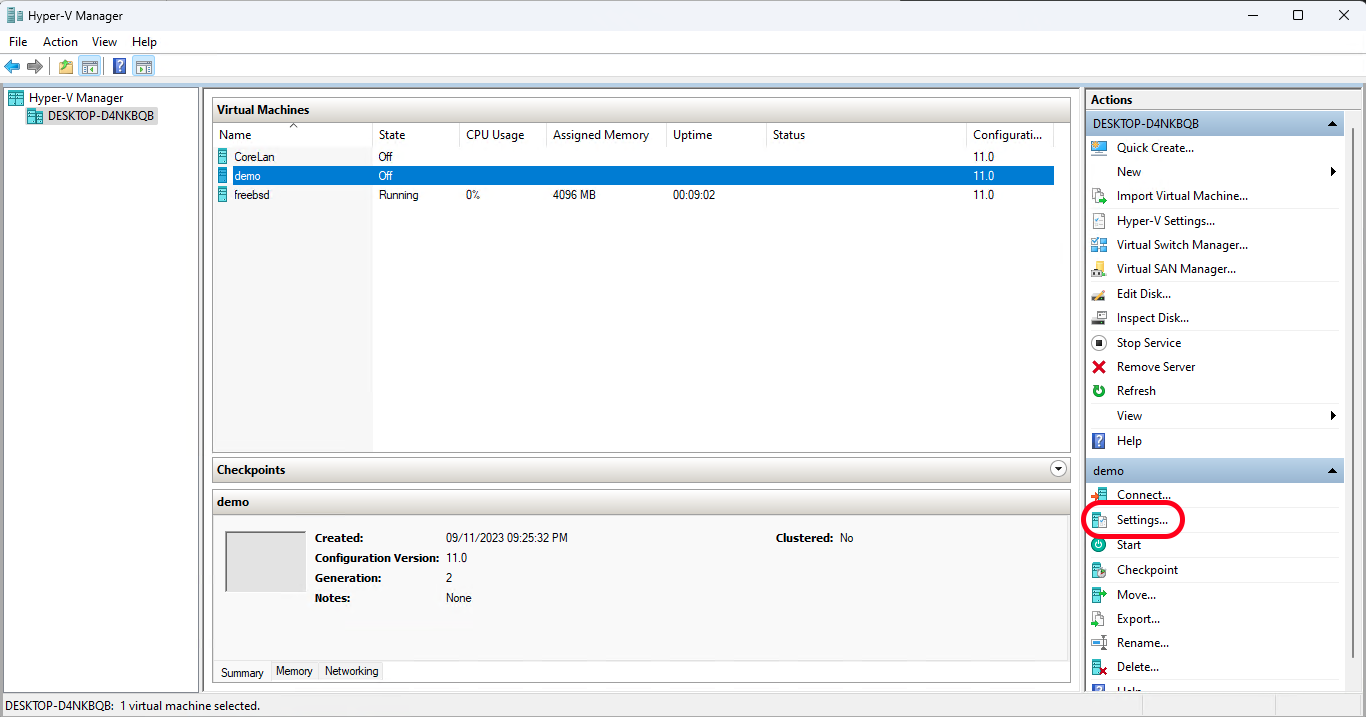Image resolution: width=1366 pixels, height=717 pixels.
Task: Click the blue Help toolbar icon
Action: coord(119,67)
